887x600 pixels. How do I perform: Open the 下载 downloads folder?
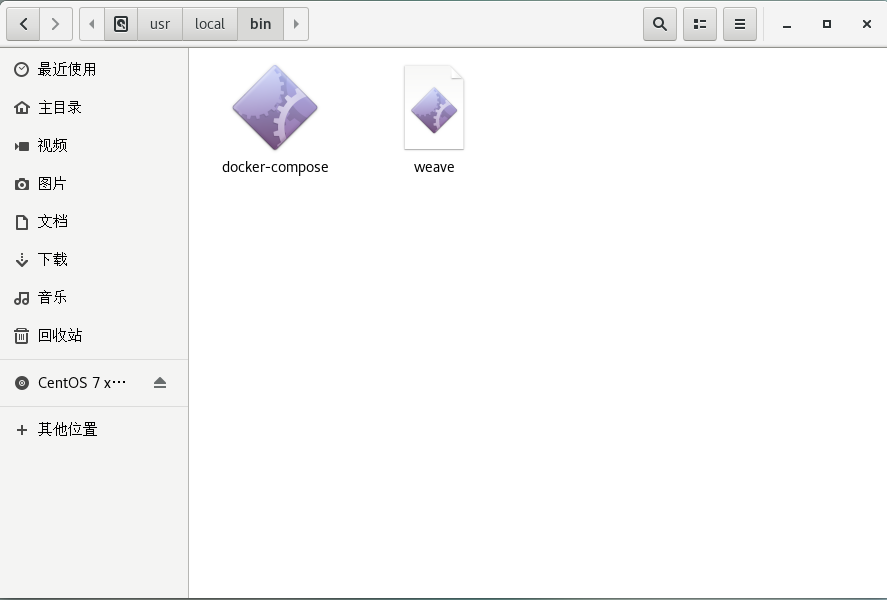(x=94, y=260)
